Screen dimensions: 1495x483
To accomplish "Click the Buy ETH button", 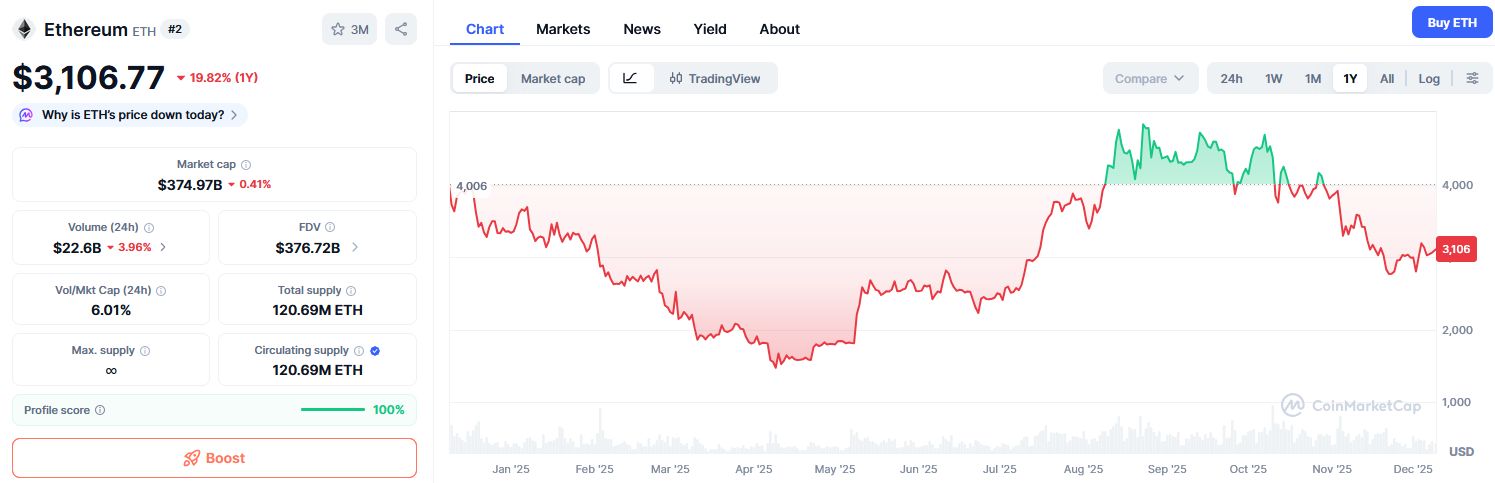I will pos(1451,22).
